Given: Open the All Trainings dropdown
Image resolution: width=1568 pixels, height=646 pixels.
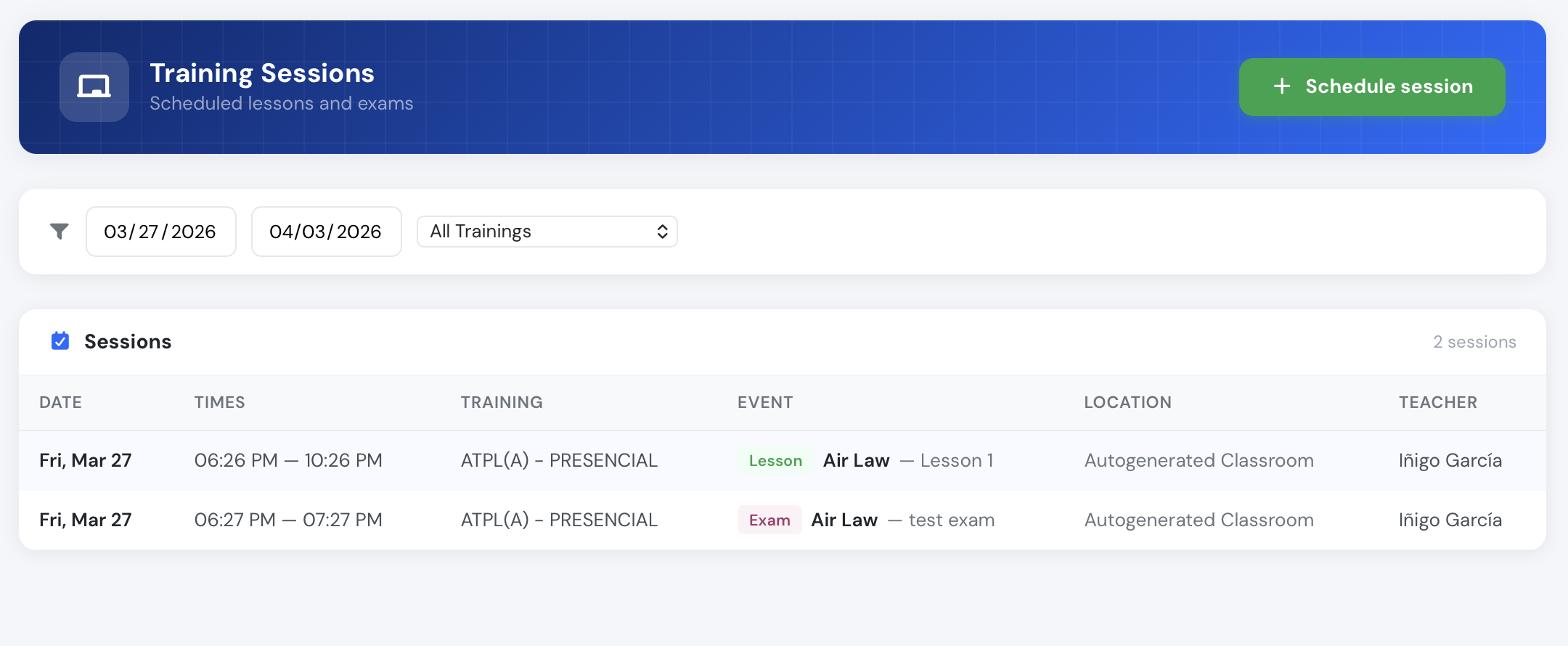Looking at the screenshot, I should tap(547, 232).
